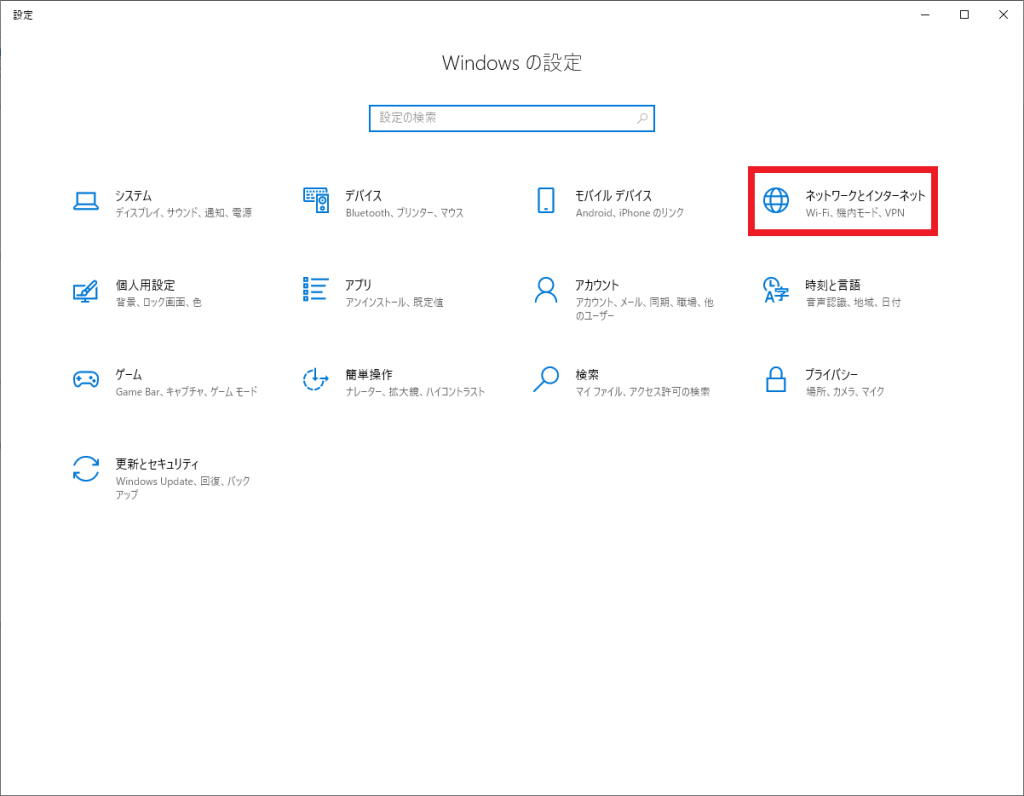Open ネットワークとインターネット category title
The width and height of the screenshot is (1024, 796).
pos(865,196)
